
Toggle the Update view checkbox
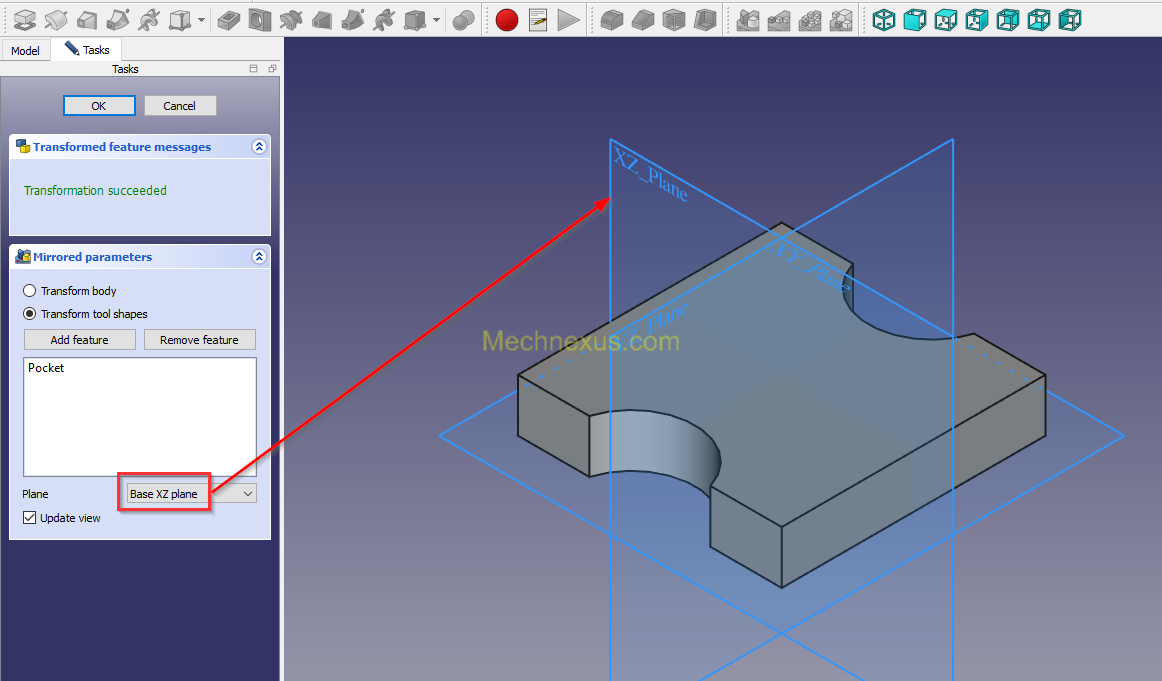click(30, 517)
